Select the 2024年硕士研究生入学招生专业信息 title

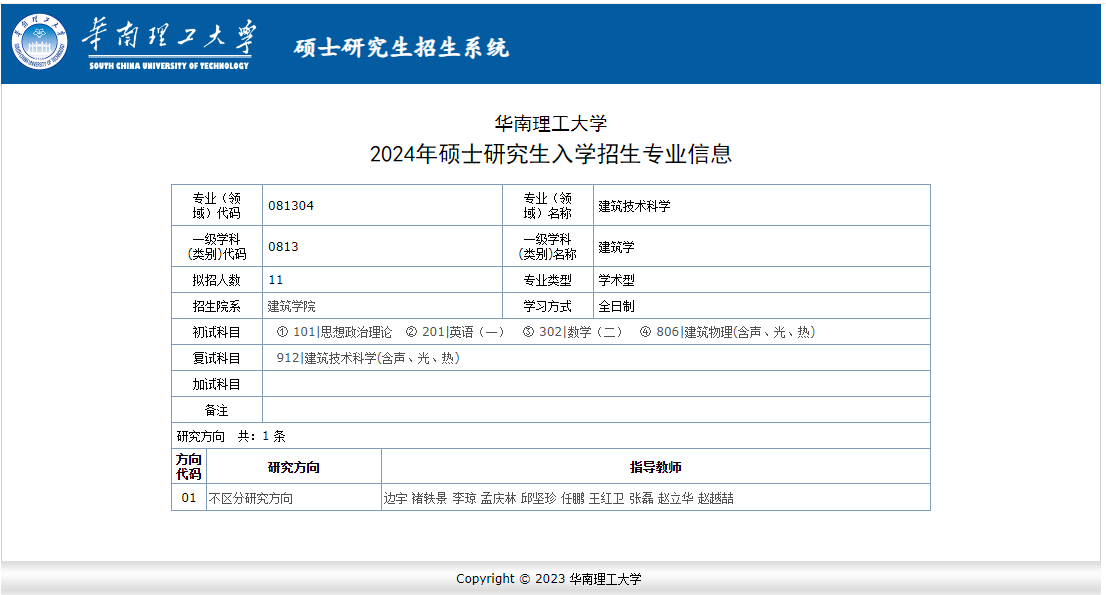[x=550, y=154]
